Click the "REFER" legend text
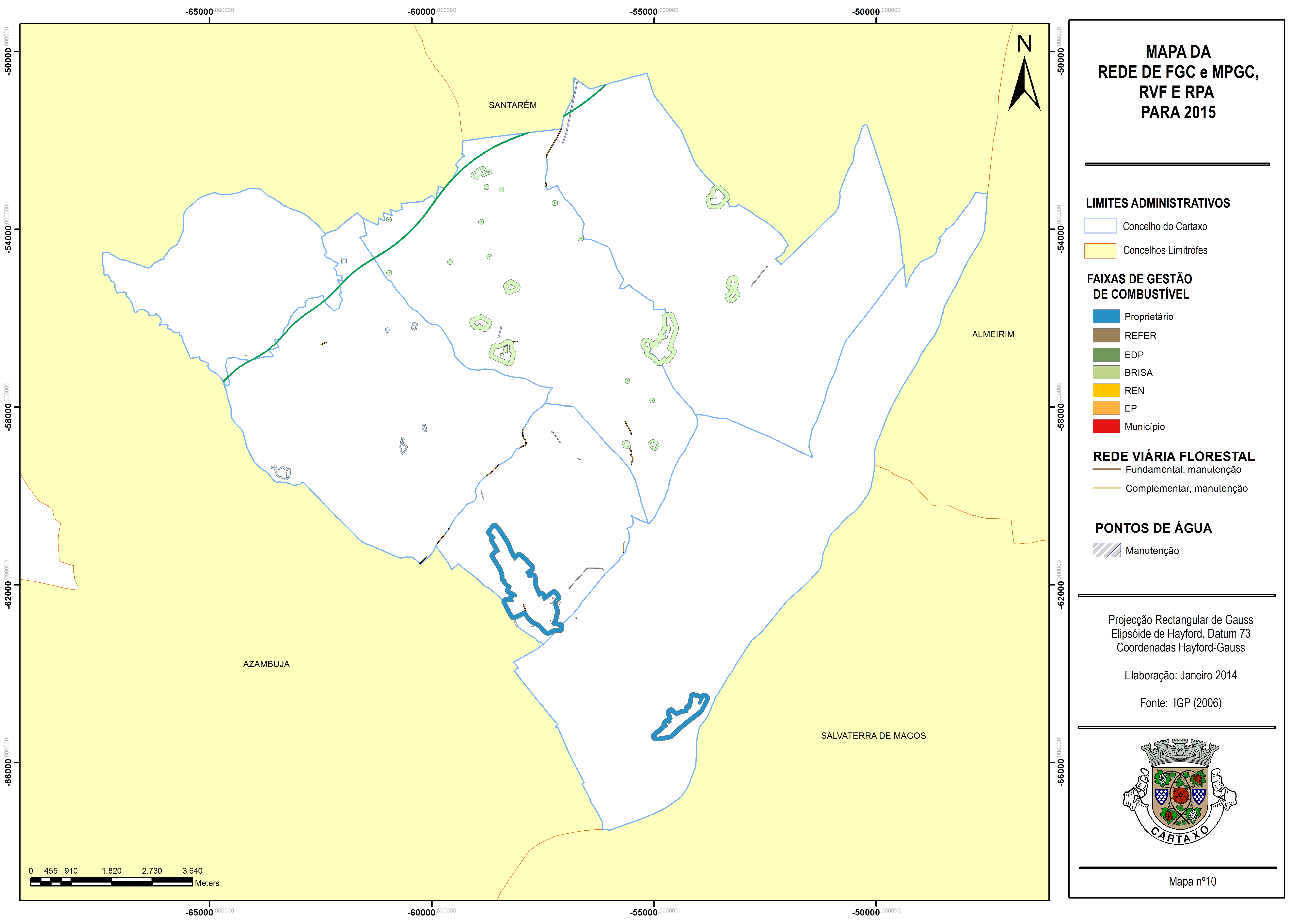Screen dimensions: 1307x924 1140,336
